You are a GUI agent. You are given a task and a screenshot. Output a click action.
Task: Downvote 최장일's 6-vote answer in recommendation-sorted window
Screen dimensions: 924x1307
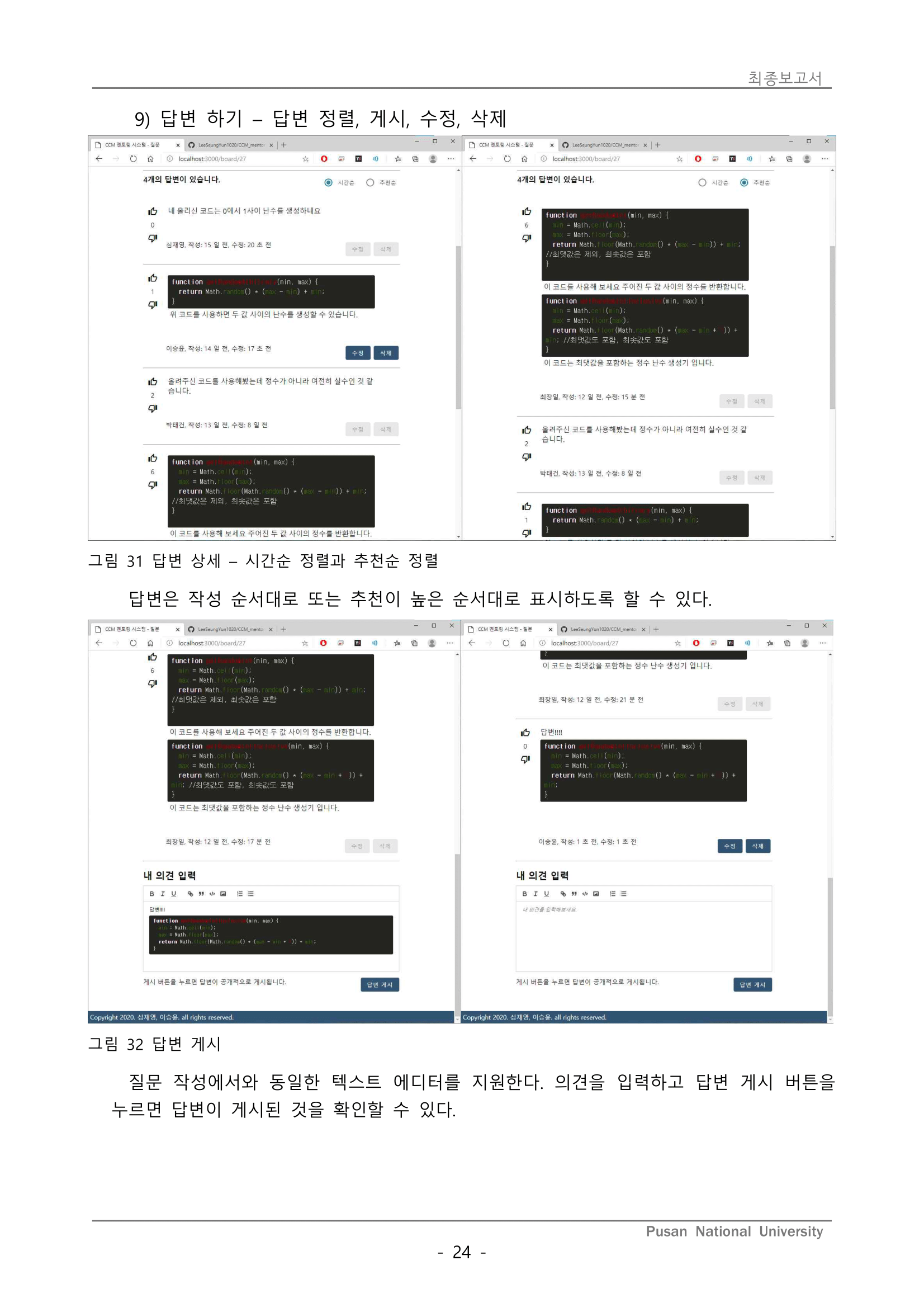point(527,238)
